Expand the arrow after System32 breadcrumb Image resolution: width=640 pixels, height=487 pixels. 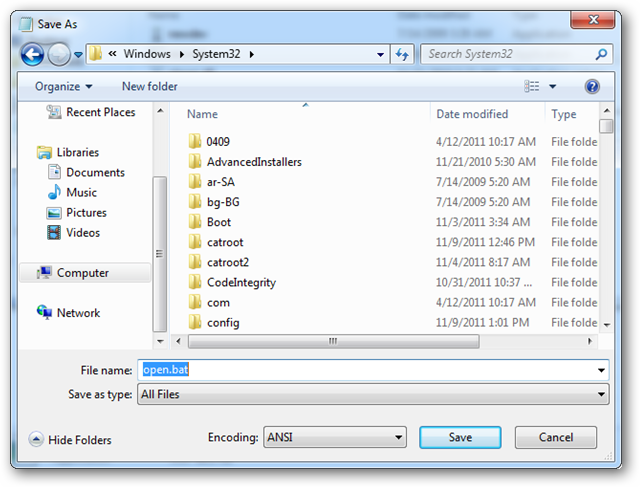click(251, 54)
